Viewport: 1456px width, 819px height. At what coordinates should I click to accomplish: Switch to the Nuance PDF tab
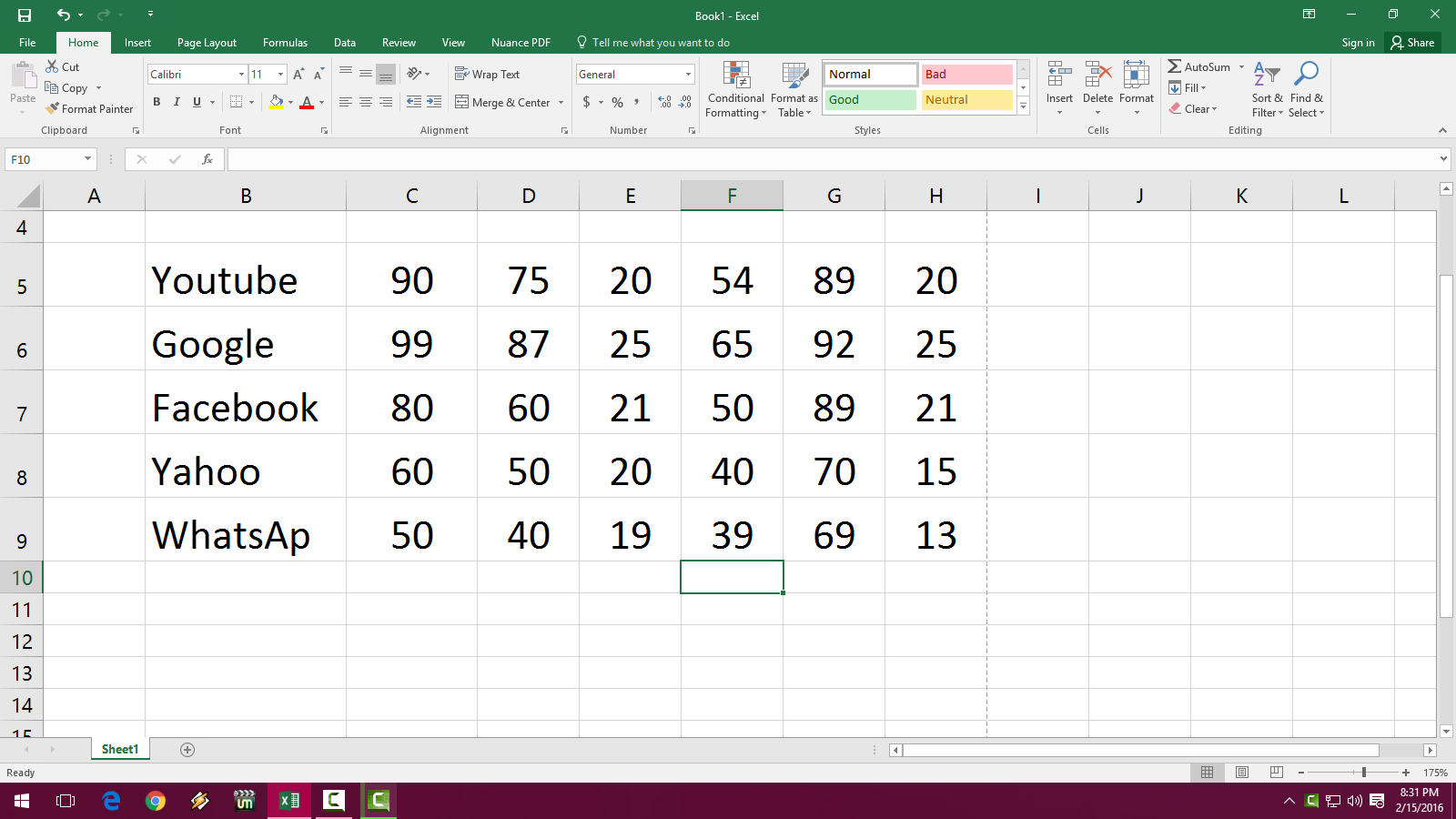pyautogui.click(x=521, y=43)
